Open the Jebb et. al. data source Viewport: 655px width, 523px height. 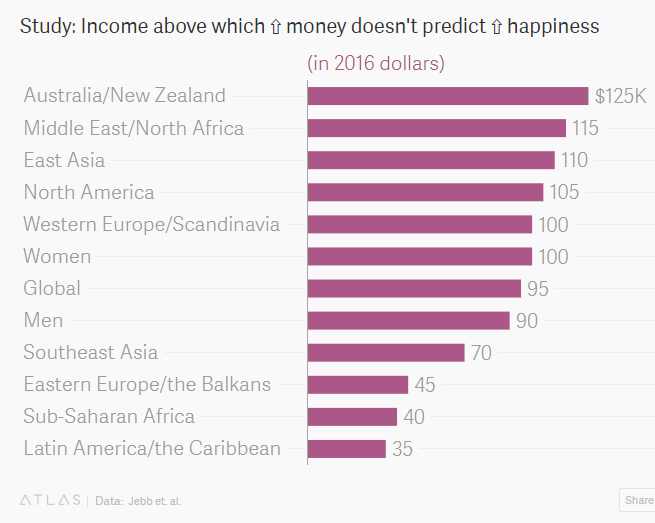[153, 500]
